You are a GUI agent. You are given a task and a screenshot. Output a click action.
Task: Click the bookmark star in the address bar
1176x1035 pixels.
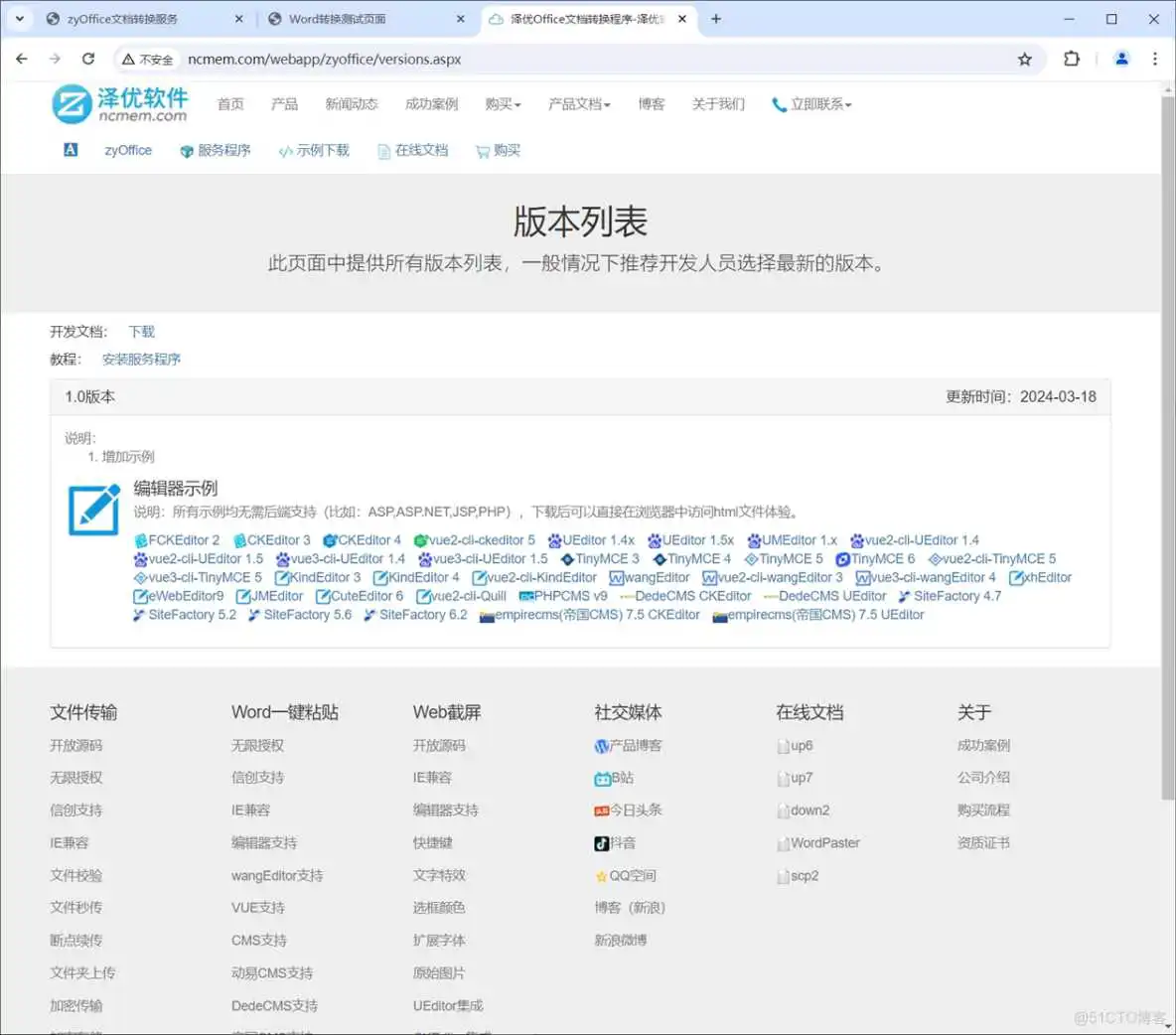pyautogui.click(x=1025, y=59)
